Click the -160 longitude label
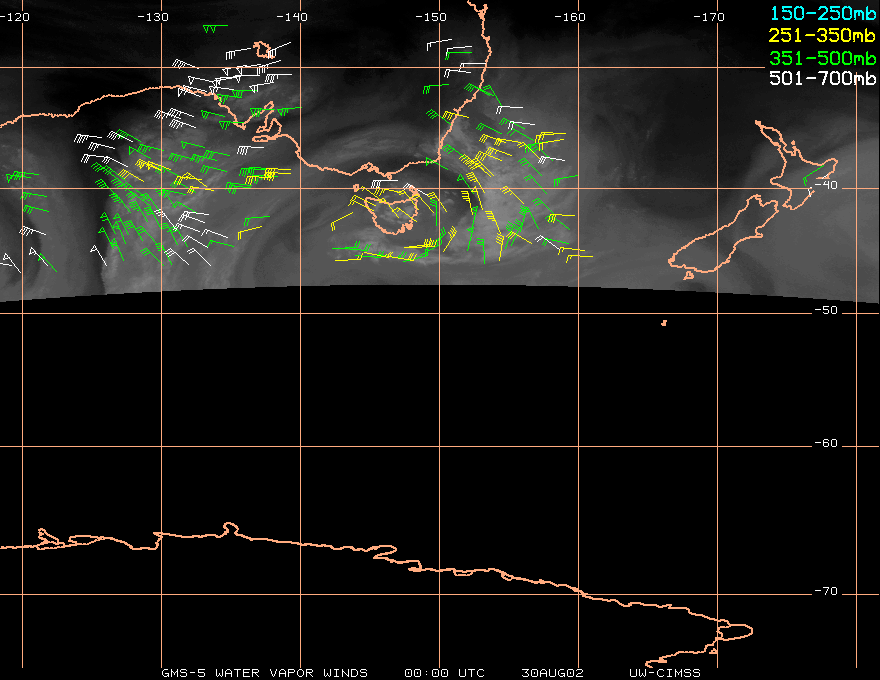This screenshot has width=880, height=680. point(570,17)
